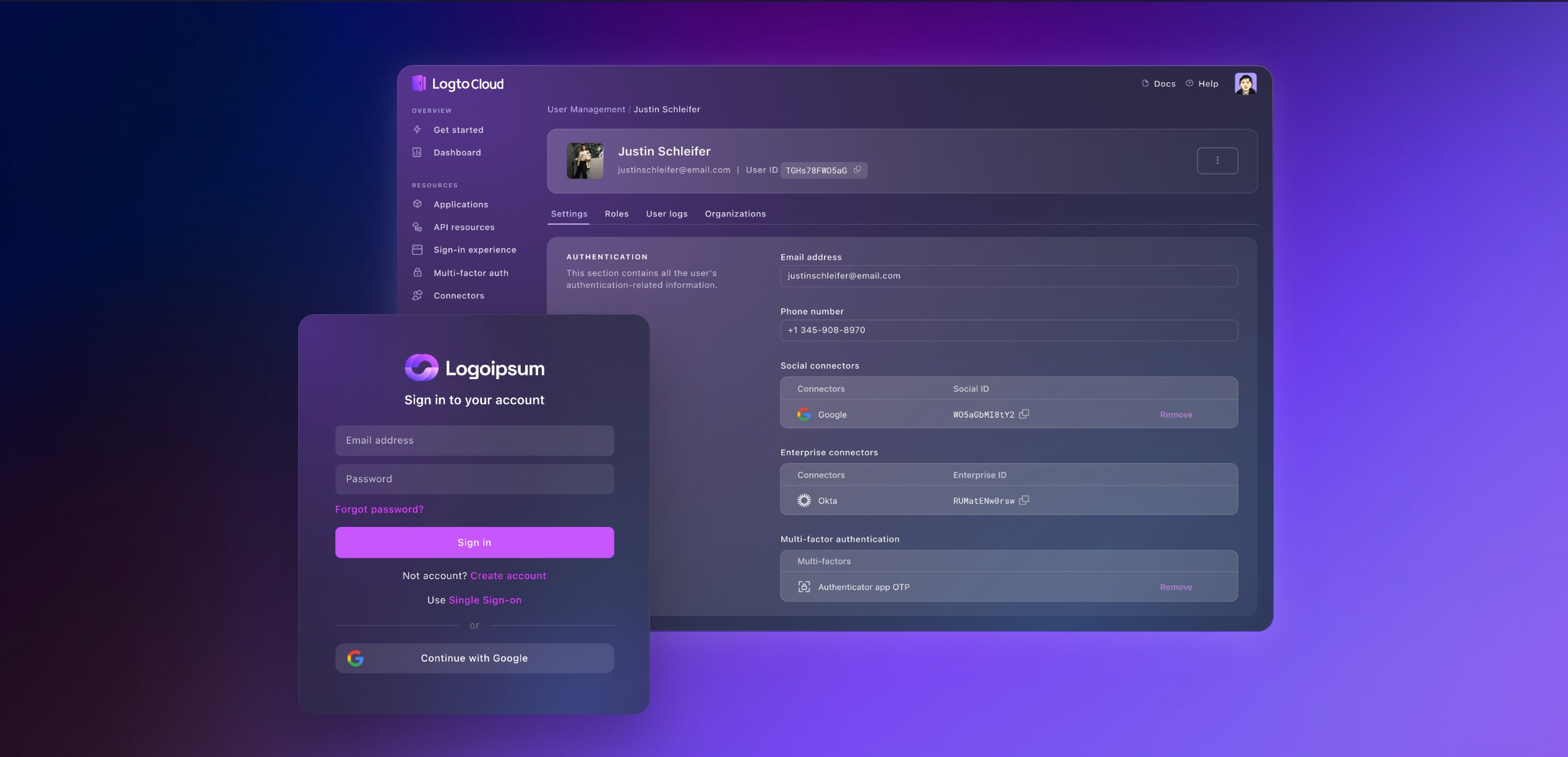The image size is (1568, 757).
Task: Select API resources in the sidebar
Action: point(463,227)
